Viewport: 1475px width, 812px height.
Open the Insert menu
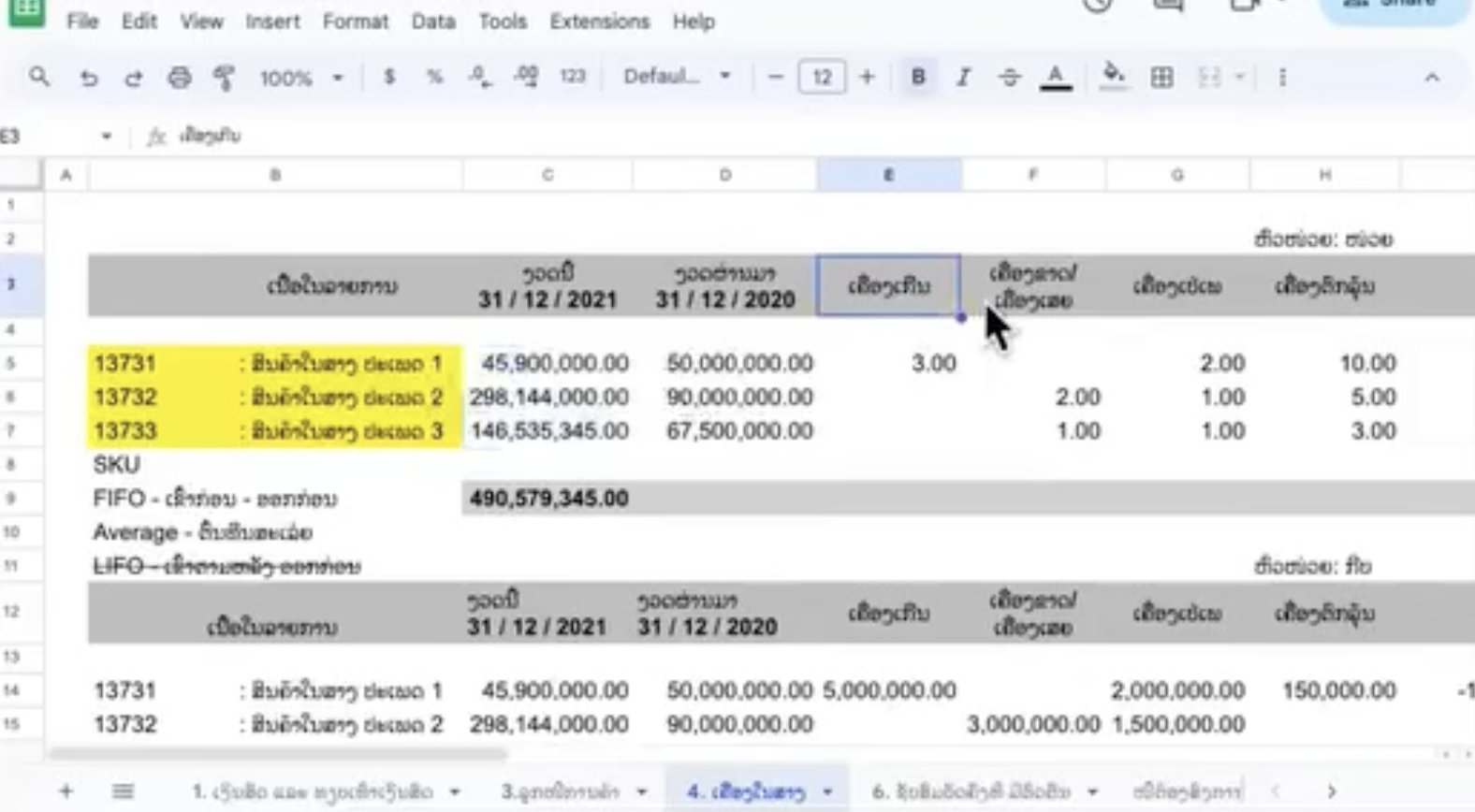coord(272,22)
